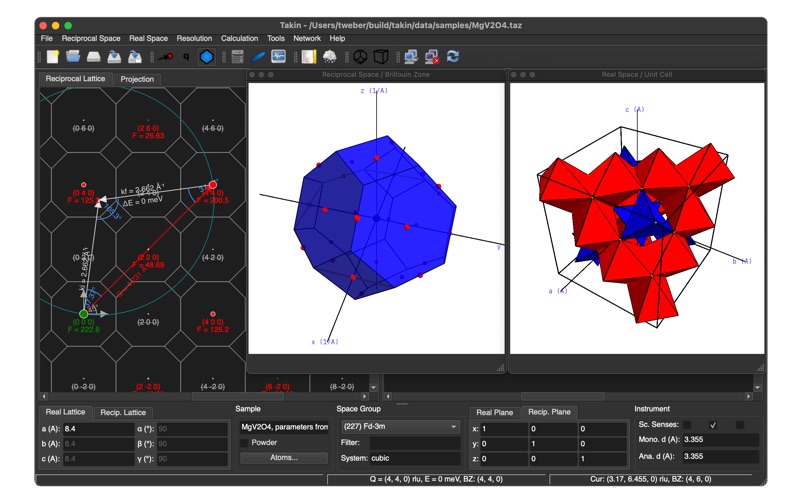This screenshot has width=800, height=500.
Task: Click resize grip of Unit Cell window
Action: tap(760, 367)
